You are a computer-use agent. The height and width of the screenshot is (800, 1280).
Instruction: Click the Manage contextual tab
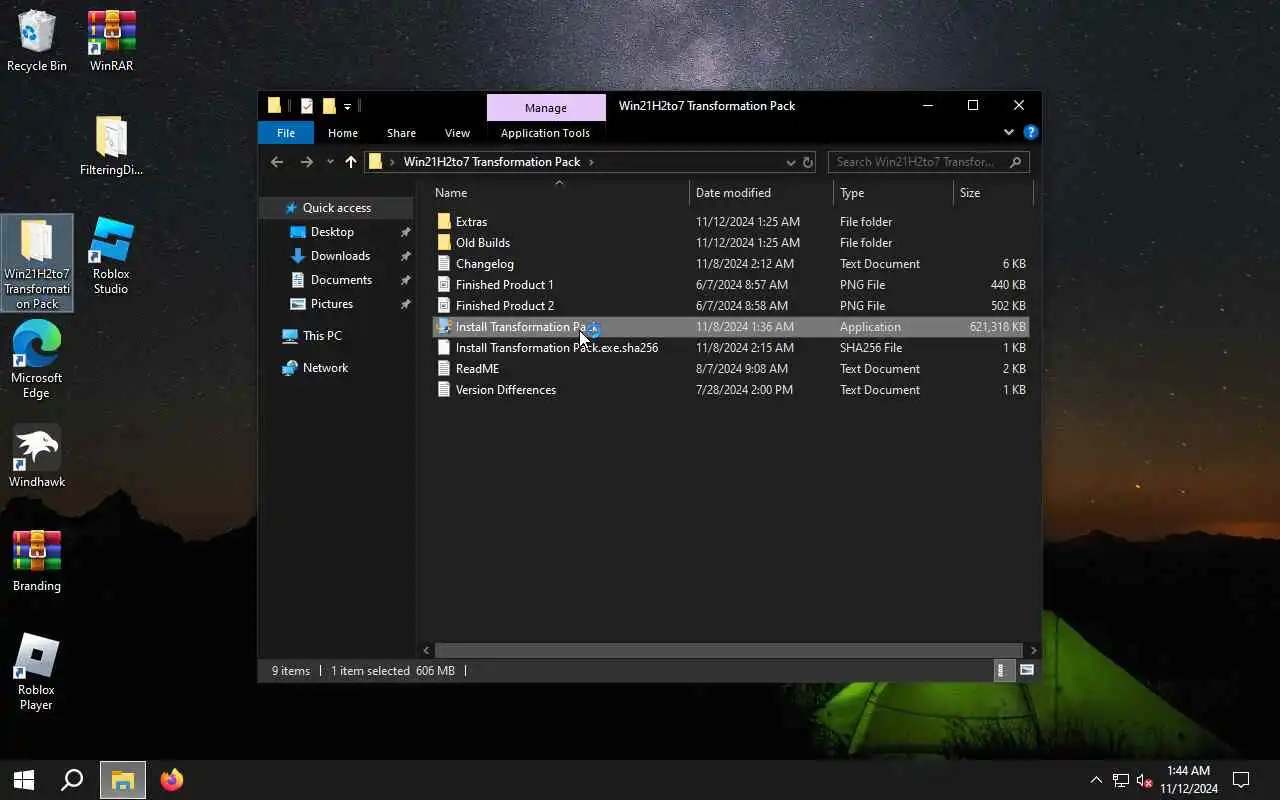(x=546, y=107)
